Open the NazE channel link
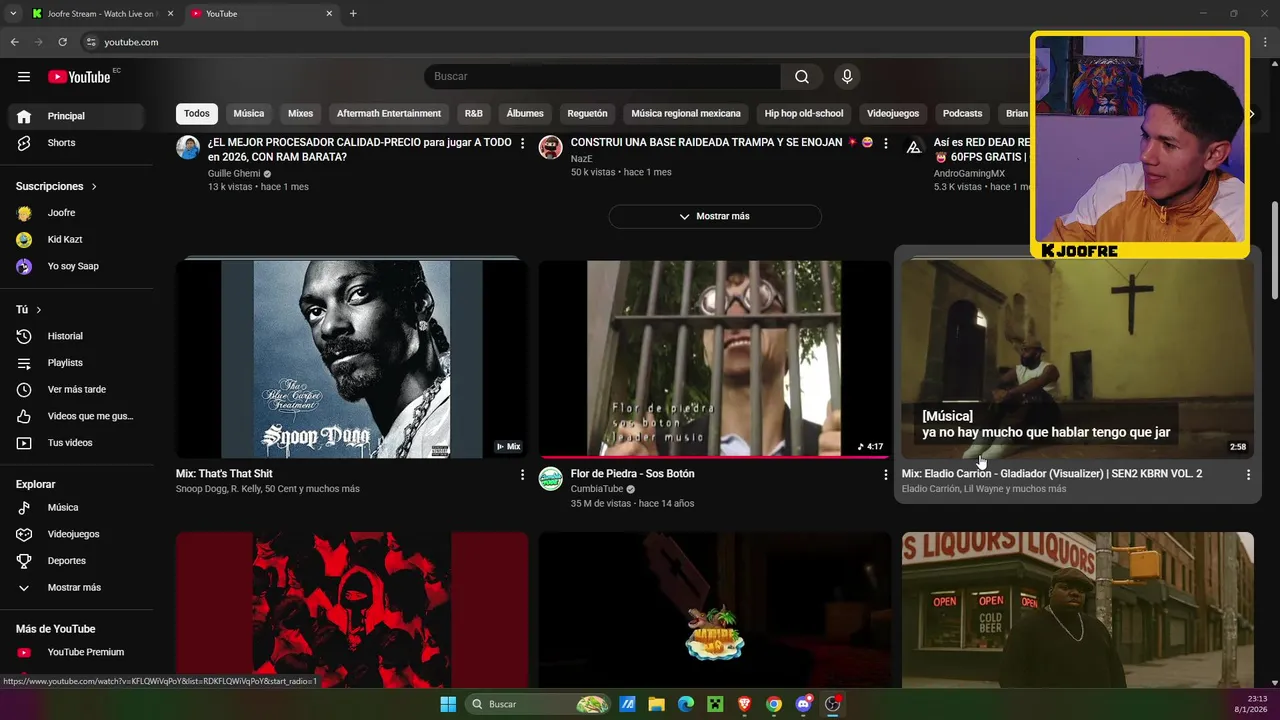This screenshot has height=720, width=1280. coord(582,159)
